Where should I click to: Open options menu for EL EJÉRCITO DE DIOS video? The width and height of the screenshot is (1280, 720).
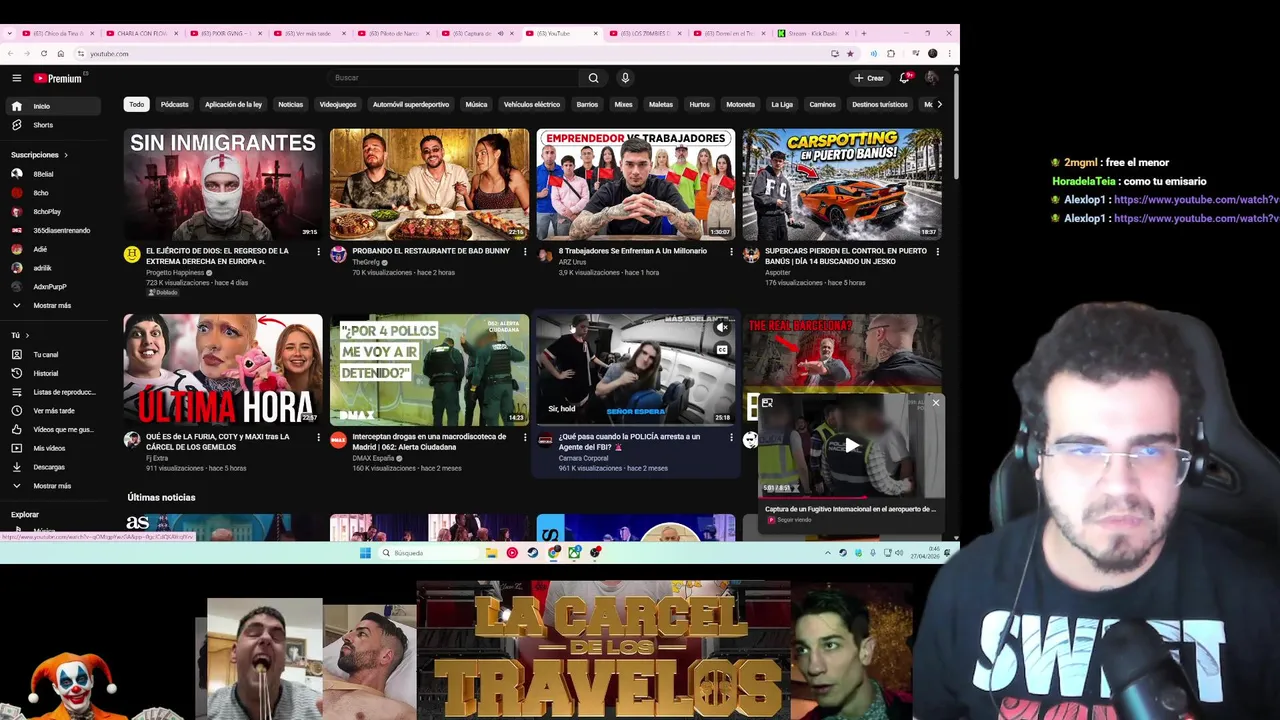[x=318, y=252]
